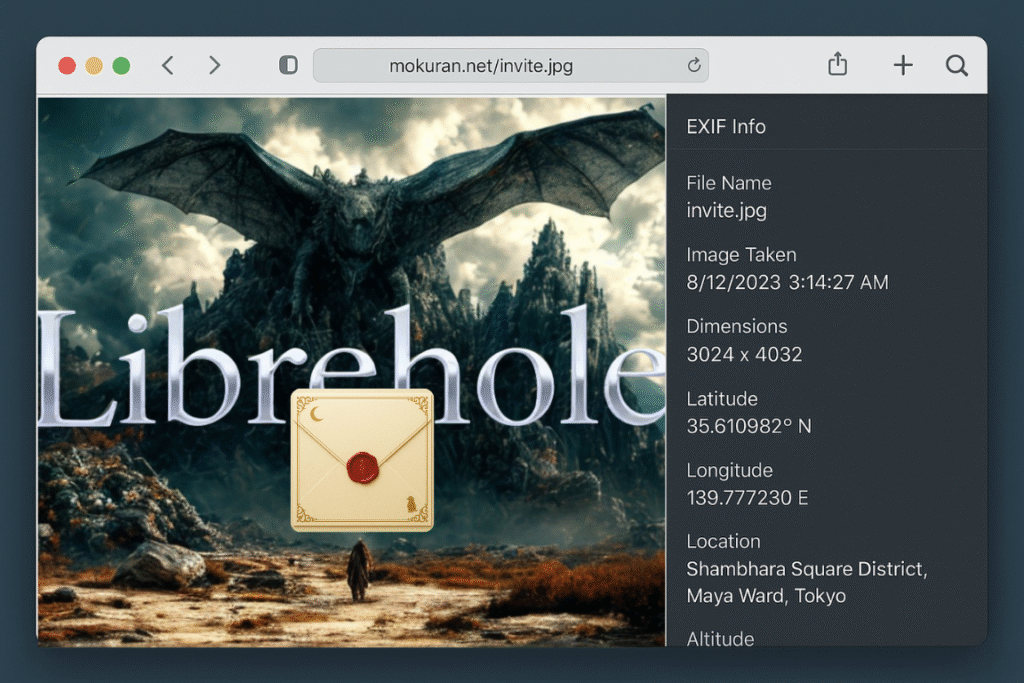
Task: Click the red wax seal on envelope
Action: pos(362,466)
